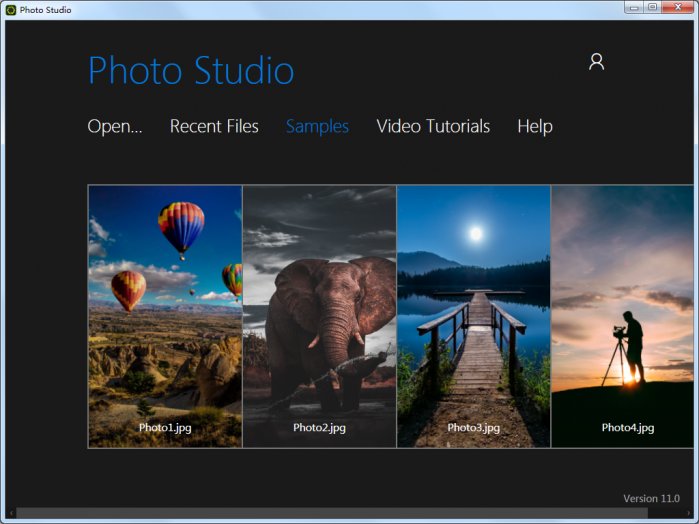This screenshot has width=699, height=524.
Task: Select the Samples tab
Action: [x=317, y=126]
